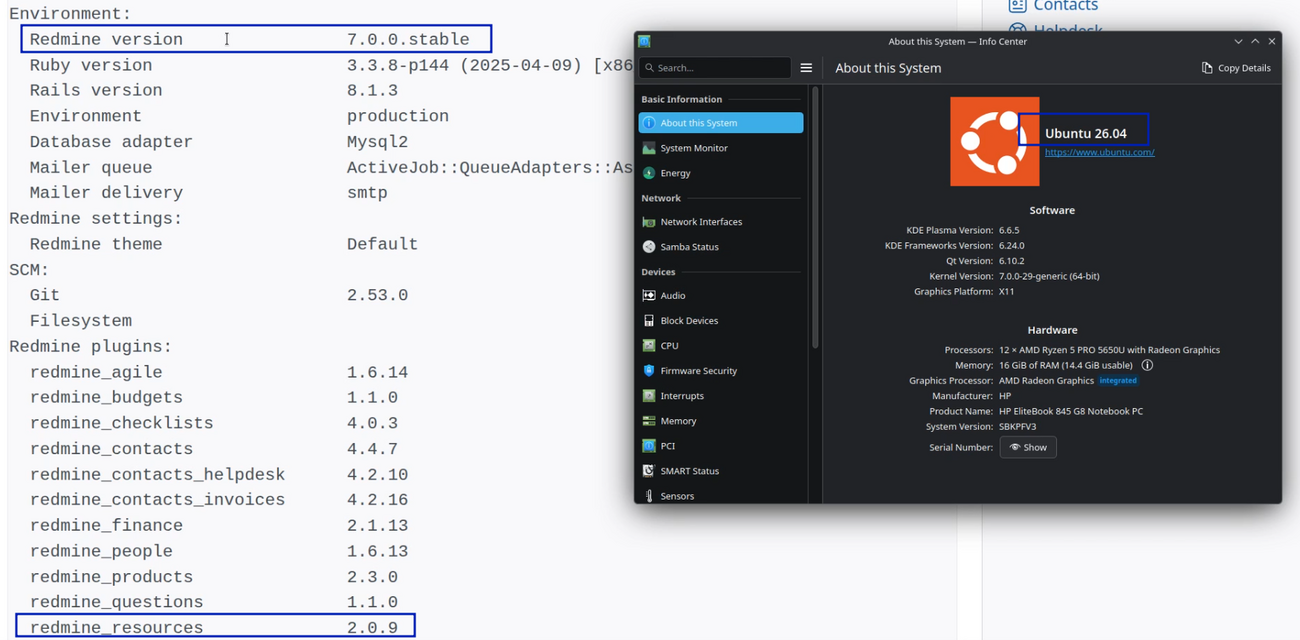This screenshot has width=1300, height=640.
Task: Click the redmine_people plugin line
Action: point(219,551)
